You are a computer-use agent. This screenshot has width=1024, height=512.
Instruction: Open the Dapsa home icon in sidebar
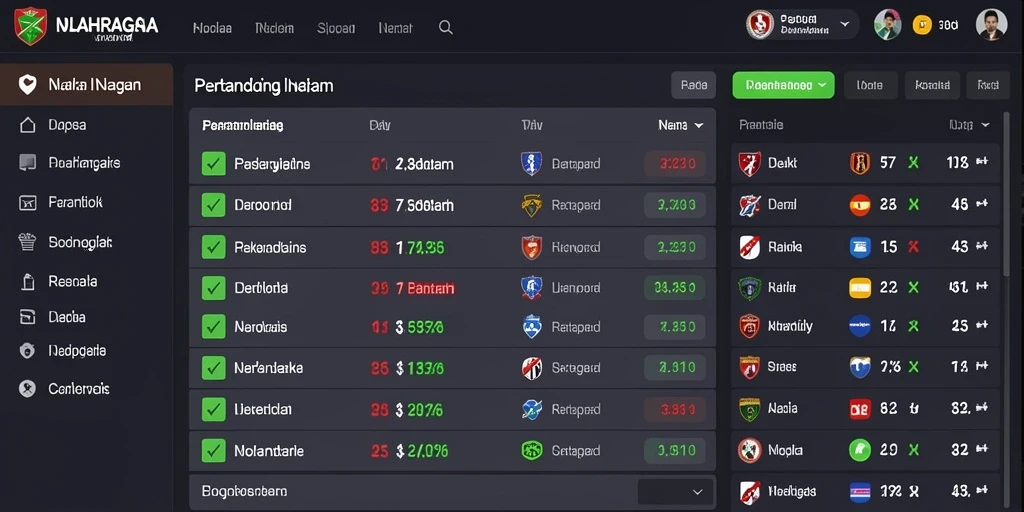(27, 125)
